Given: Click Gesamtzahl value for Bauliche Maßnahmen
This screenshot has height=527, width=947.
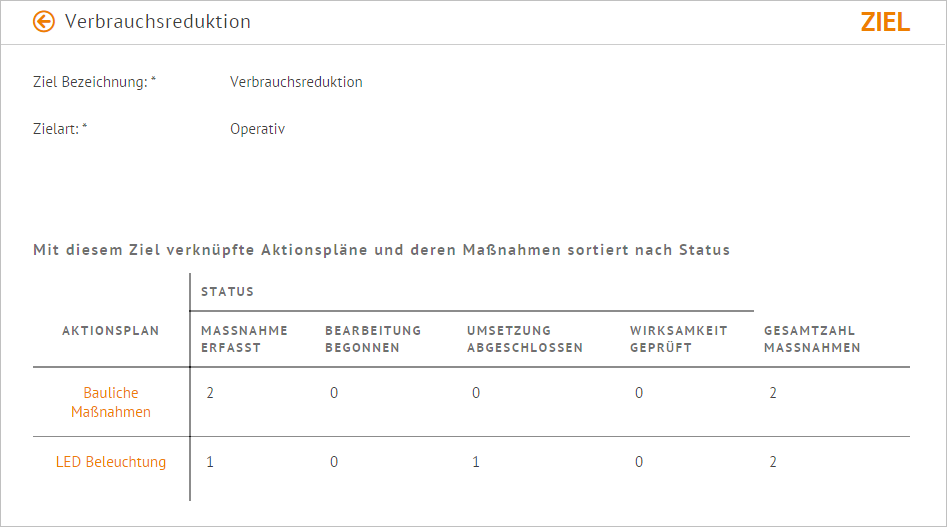Looking at the screenshot, I should (x=773, y=393).
